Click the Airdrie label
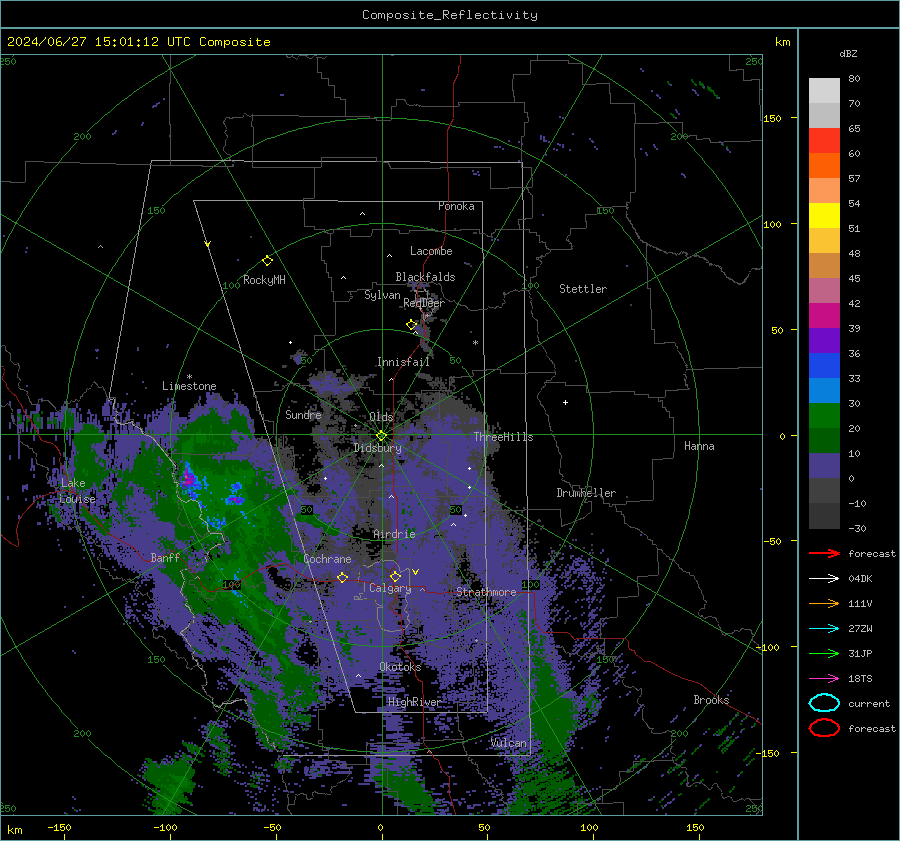Image resolution: width=900 pixels, height=841 pixels. pos(394,534)
